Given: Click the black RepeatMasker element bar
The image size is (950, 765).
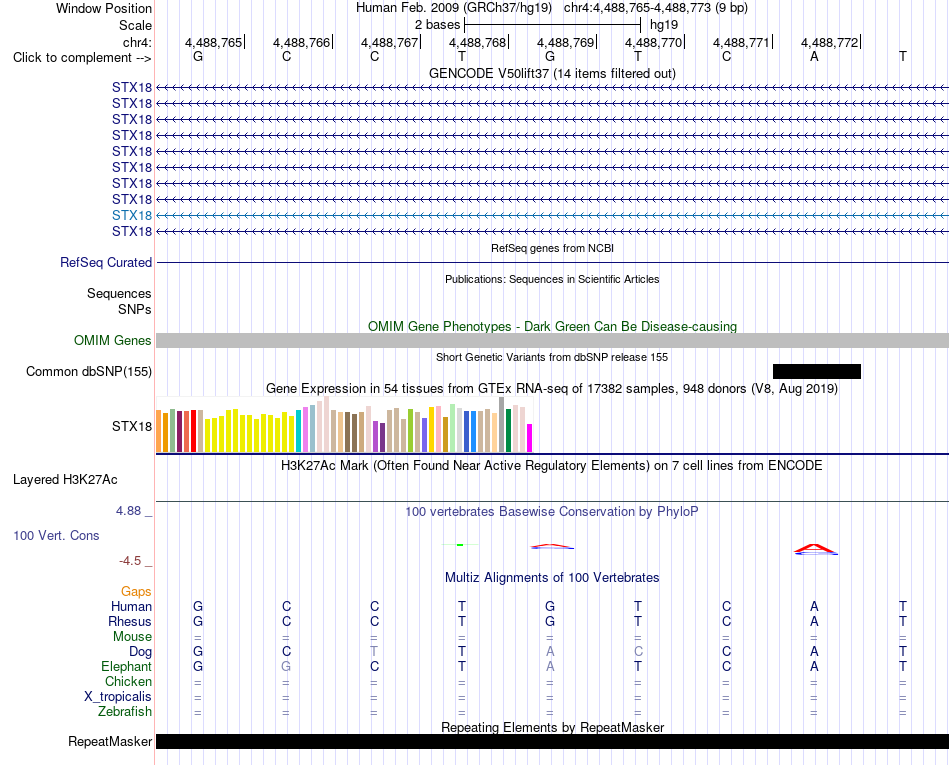Looking at the screenshot, I should tap(552, 741).
